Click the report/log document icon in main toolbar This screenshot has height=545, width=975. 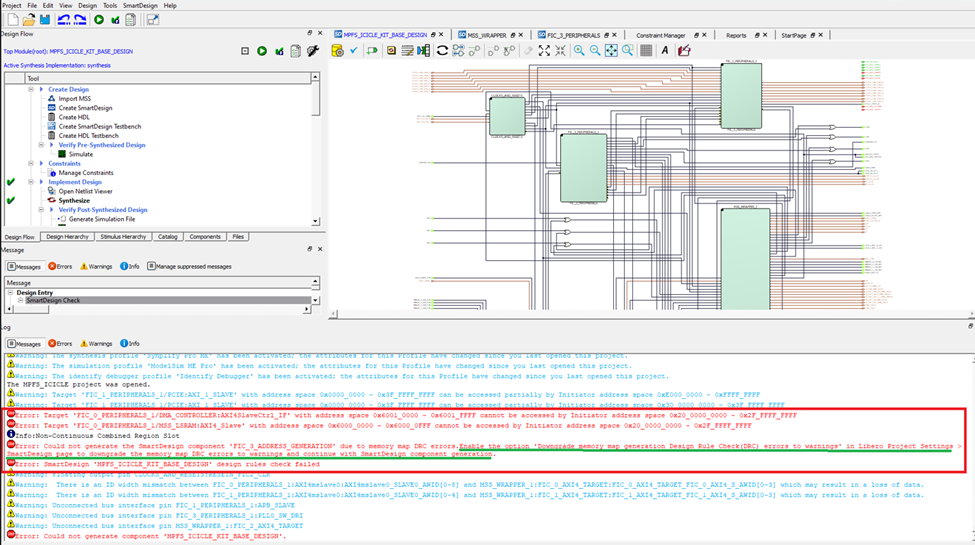131,20
